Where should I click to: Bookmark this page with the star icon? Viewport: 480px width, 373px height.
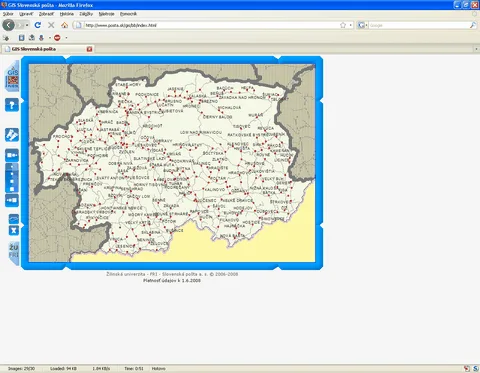(343, 25)
